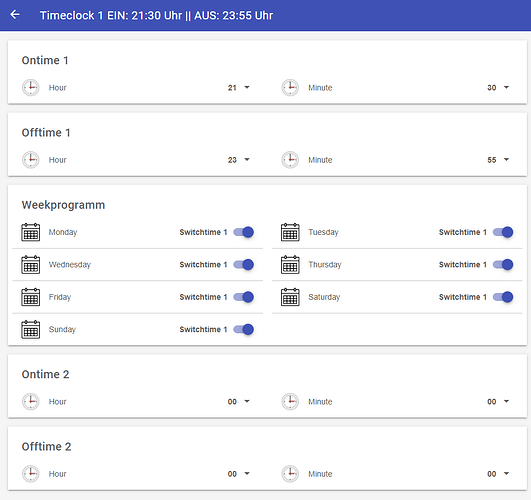Screen dimensions: 531x500
Task: Click the Offtime 2 Minute clock icon
Action: pos(290,474)
